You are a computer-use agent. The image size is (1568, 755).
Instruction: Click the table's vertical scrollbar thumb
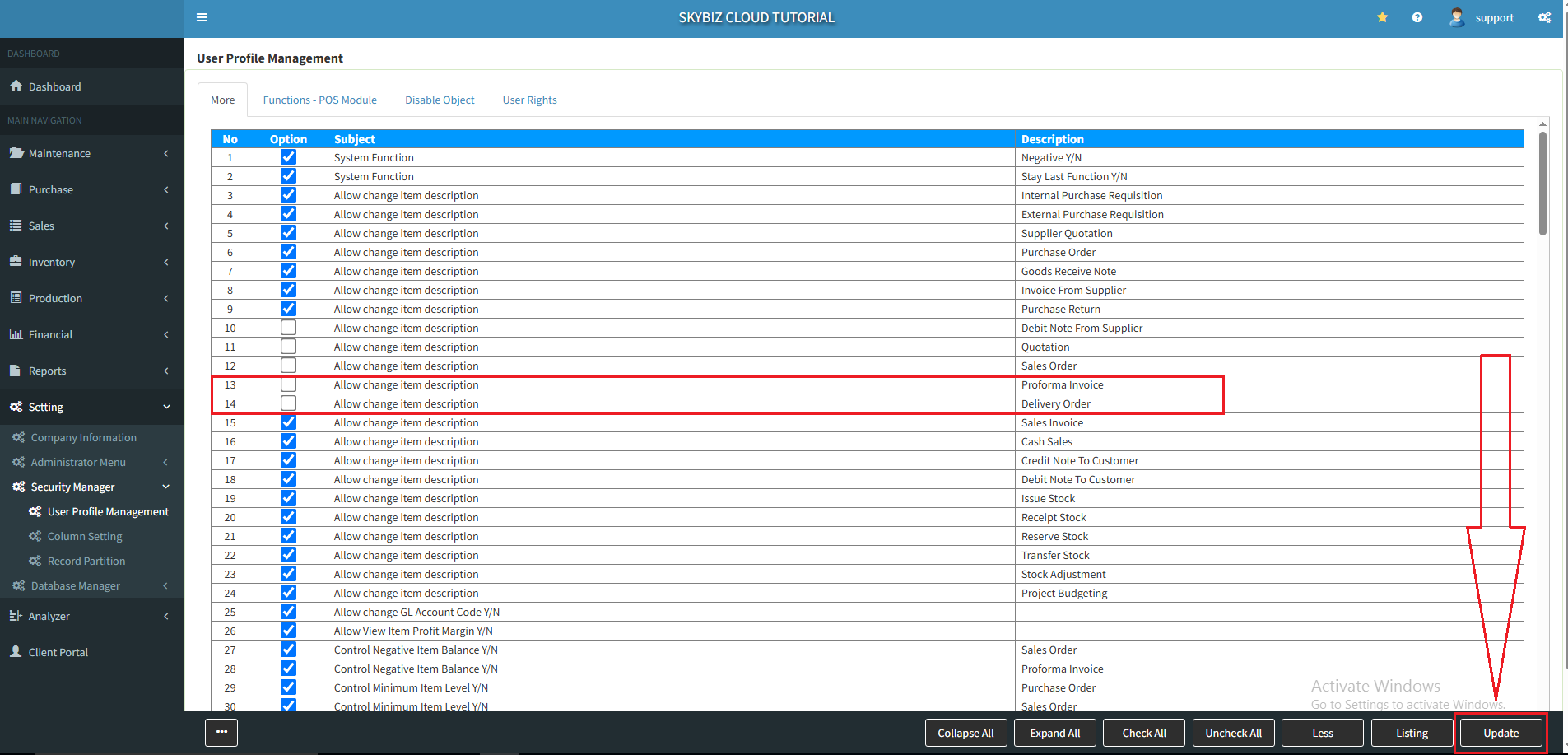click(1542, 184)
